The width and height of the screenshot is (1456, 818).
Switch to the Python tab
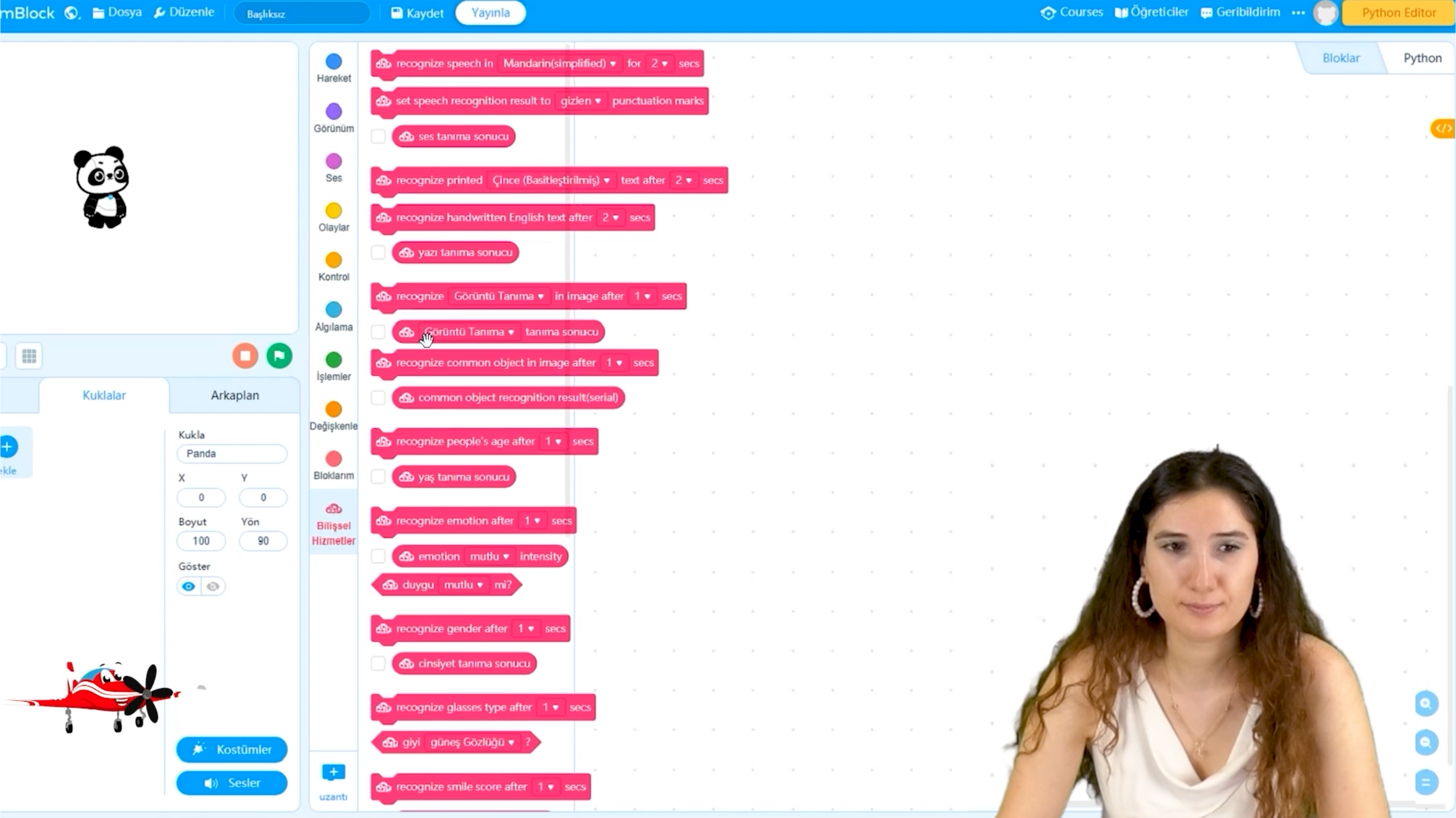[1423, 58]
